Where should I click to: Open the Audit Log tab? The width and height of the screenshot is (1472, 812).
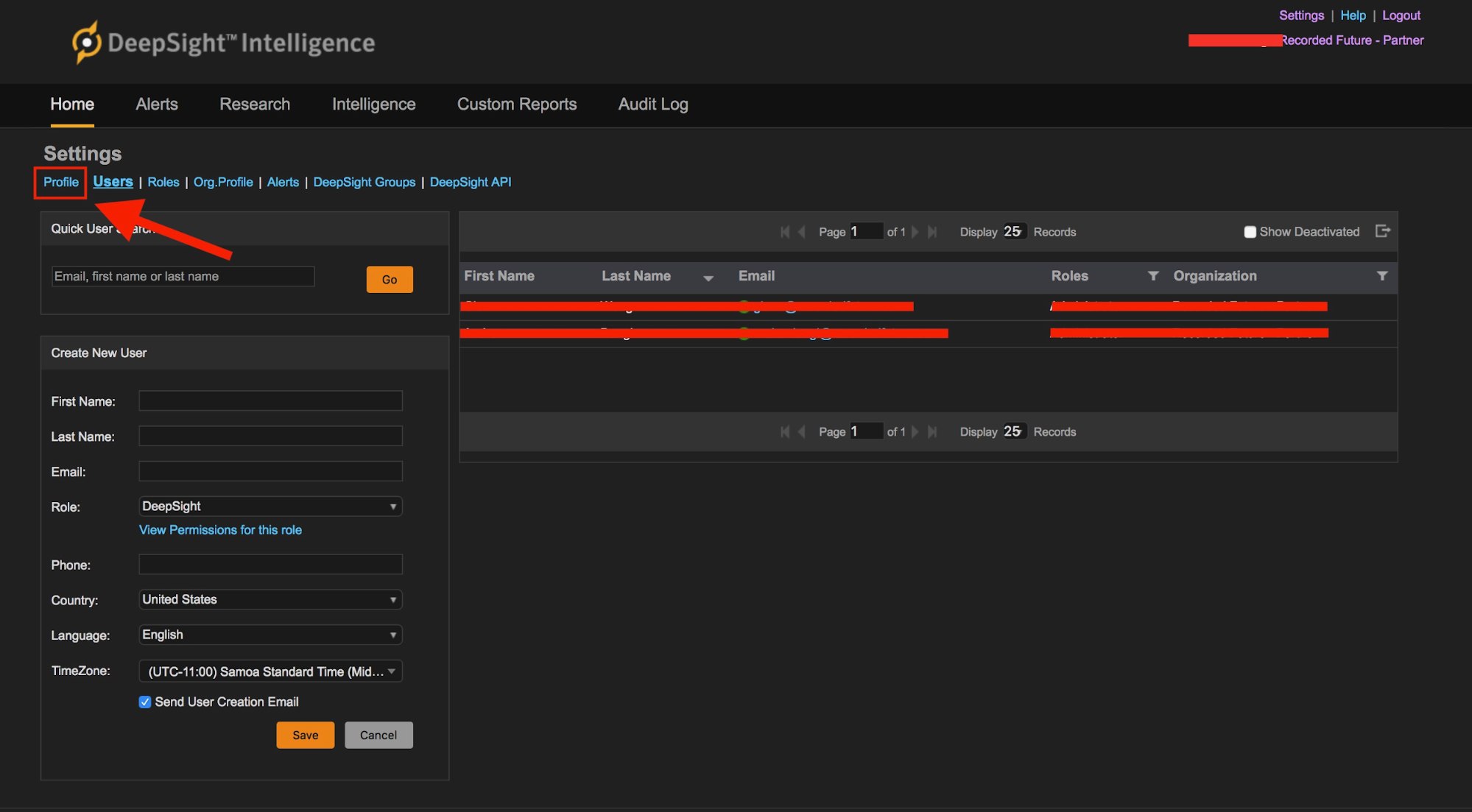point(653,105)
